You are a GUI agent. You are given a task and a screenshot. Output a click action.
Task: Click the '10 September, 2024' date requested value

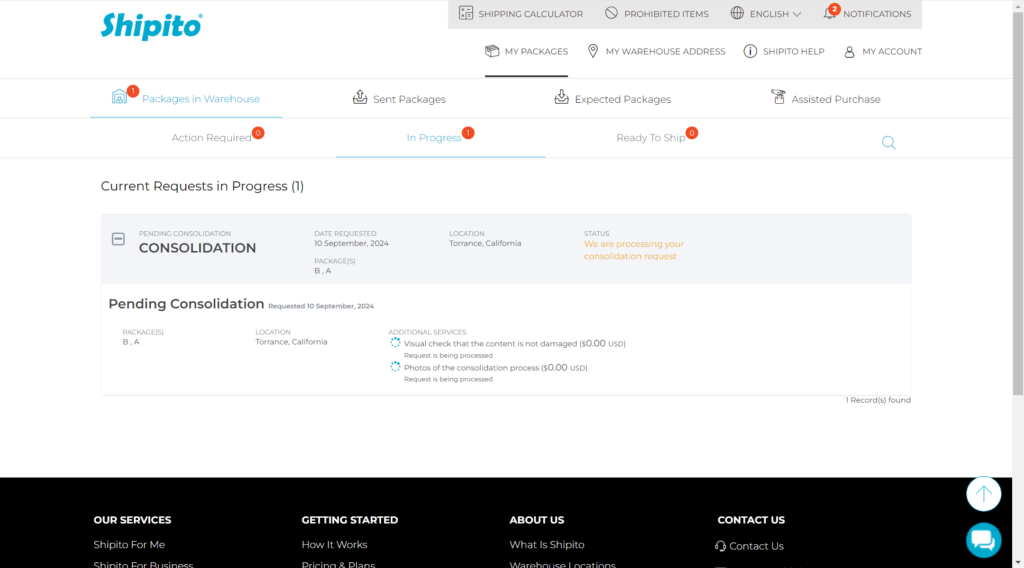pyautogui.click(x=351, y=244)
